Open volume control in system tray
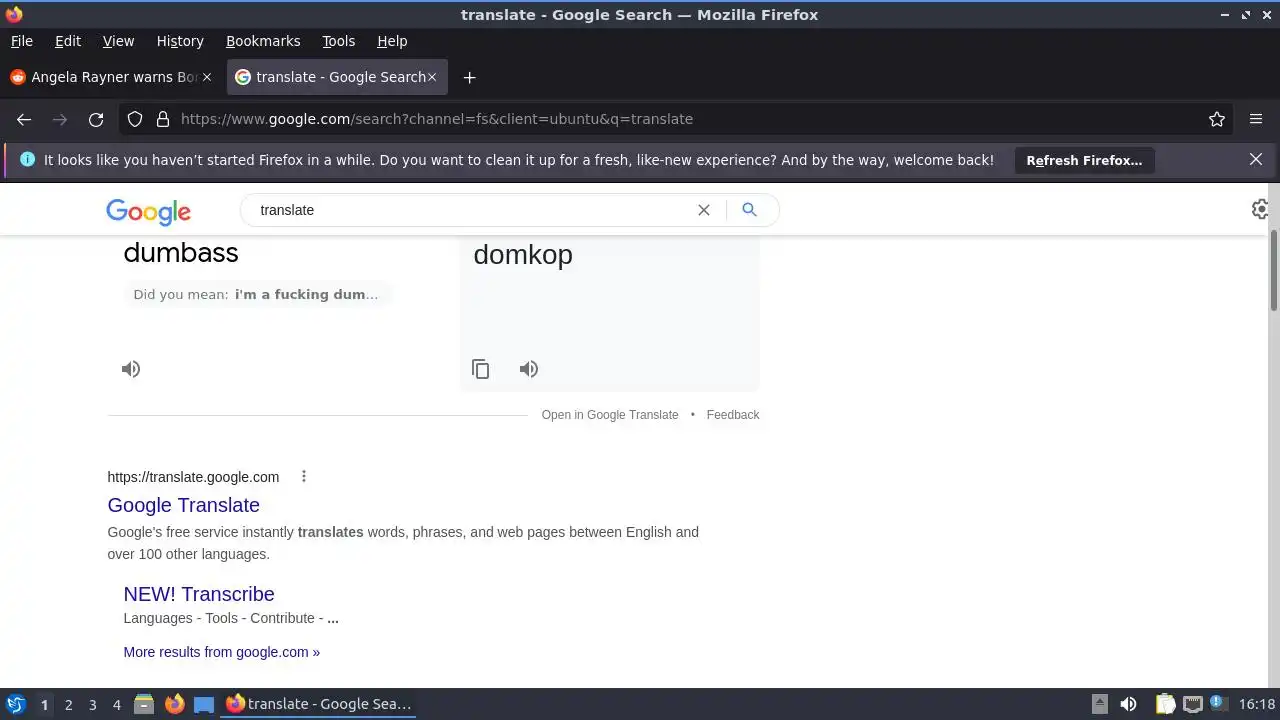This screenshot has height=720, width=1280. pos(1128,704)
